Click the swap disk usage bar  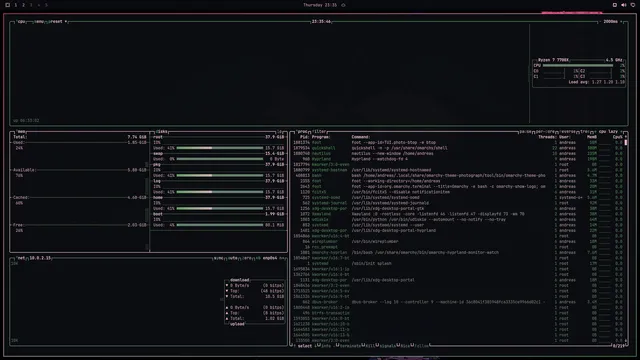220,159
